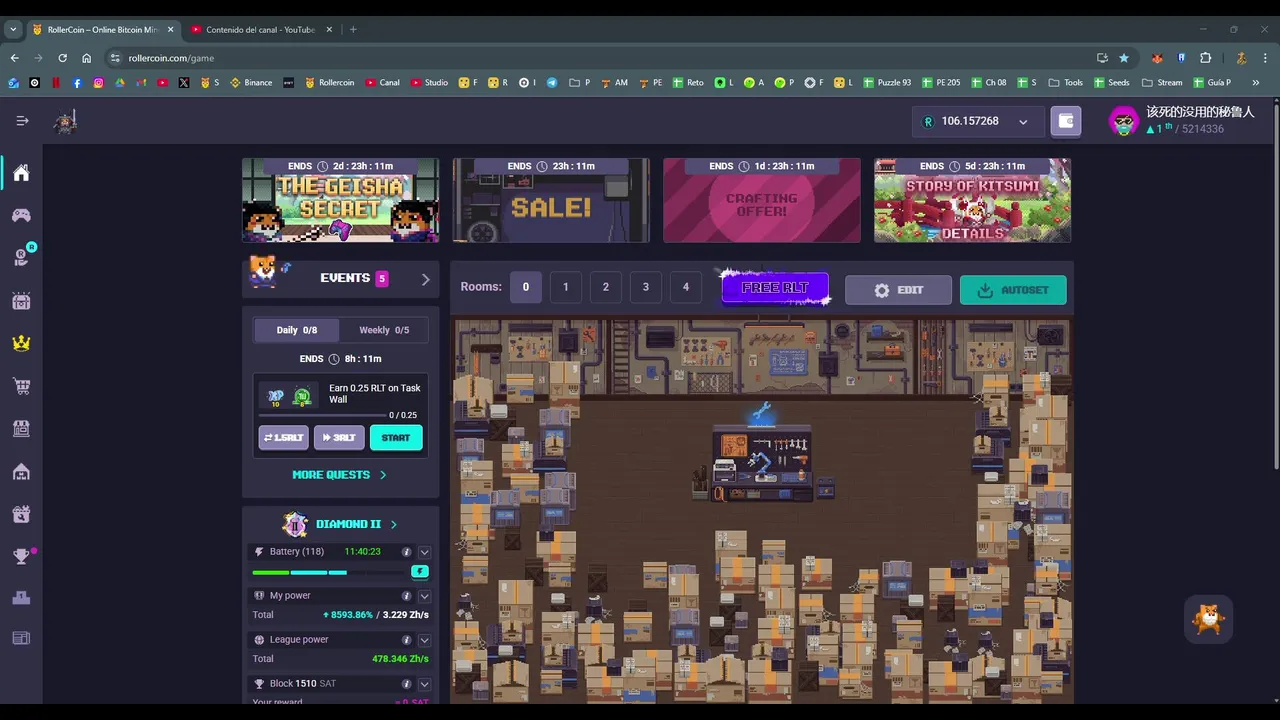Click the FREE RLT button
Viewport: 1280px width, 720px height.
775,288
